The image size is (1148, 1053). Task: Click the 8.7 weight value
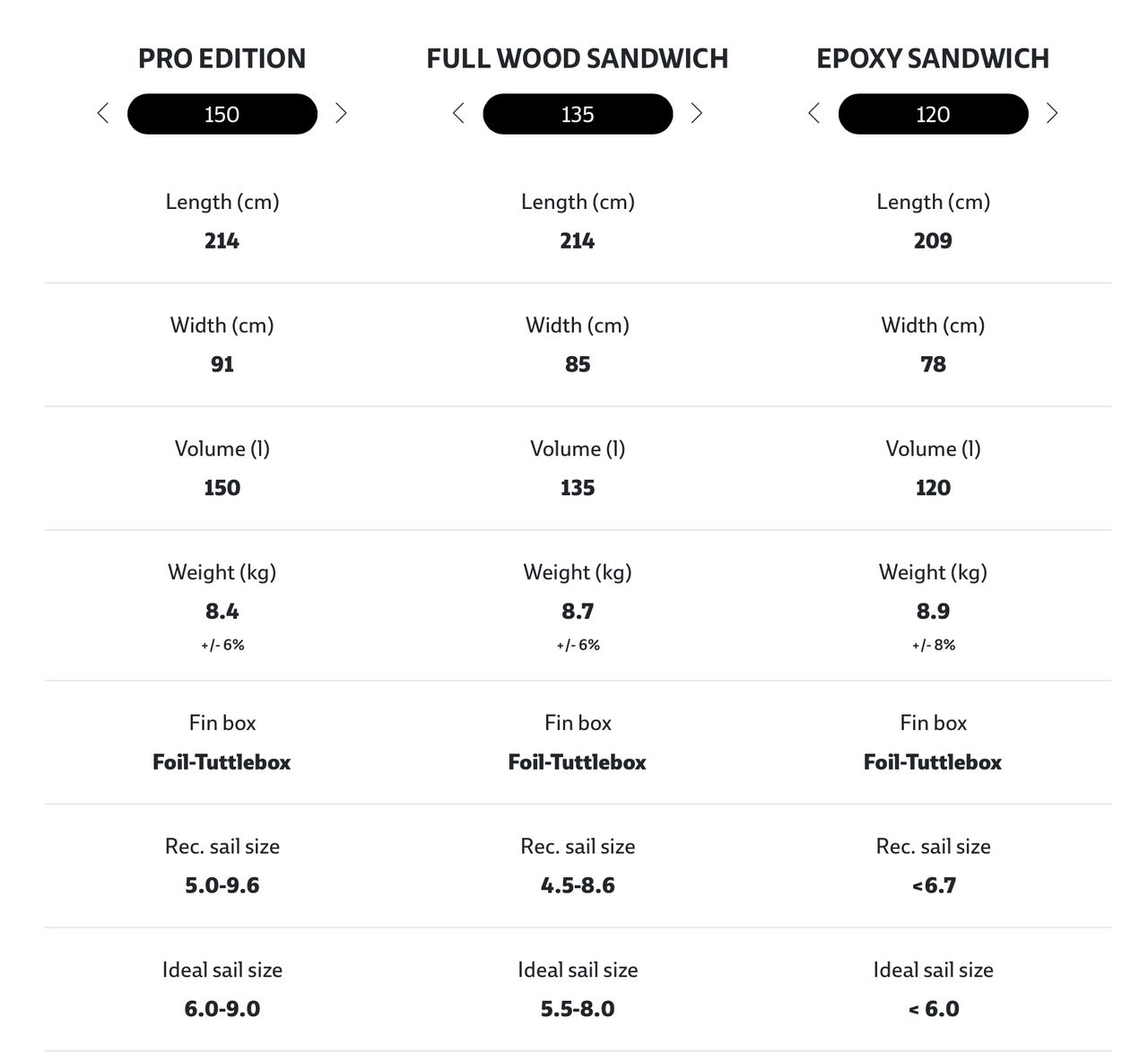[x=578, y=612]
